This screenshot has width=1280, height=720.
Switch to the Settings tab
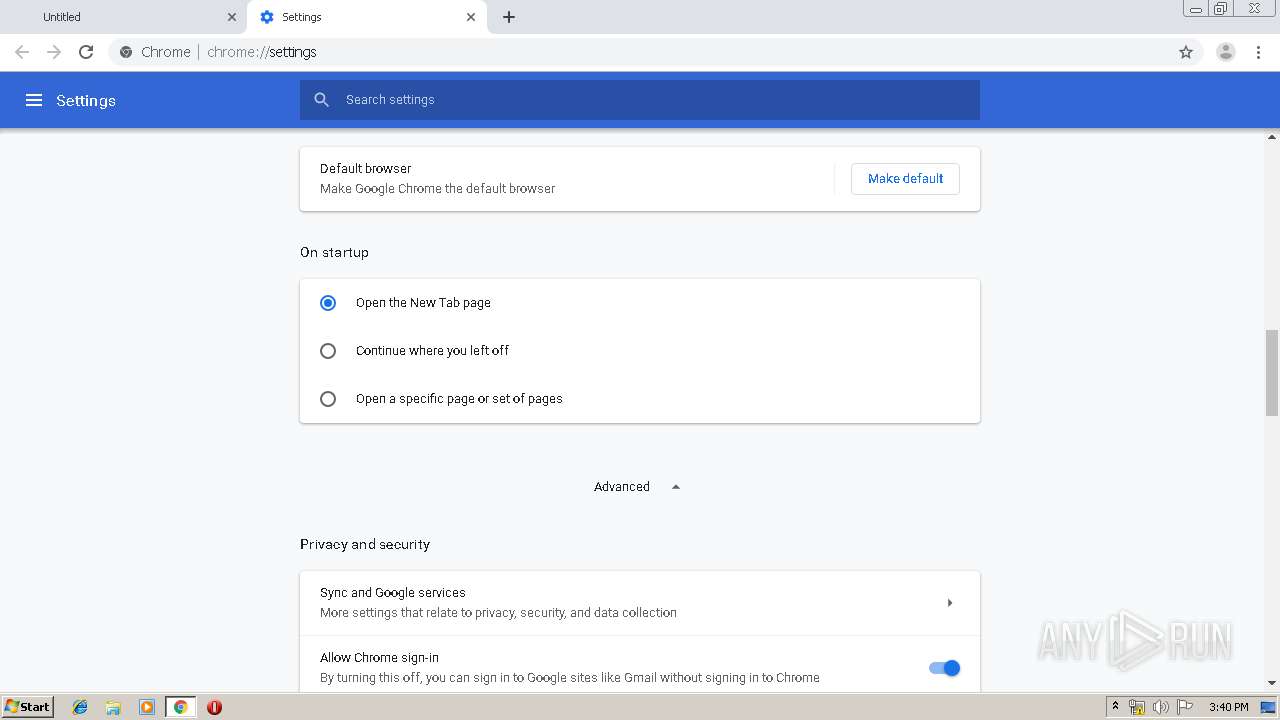[367, 17]
